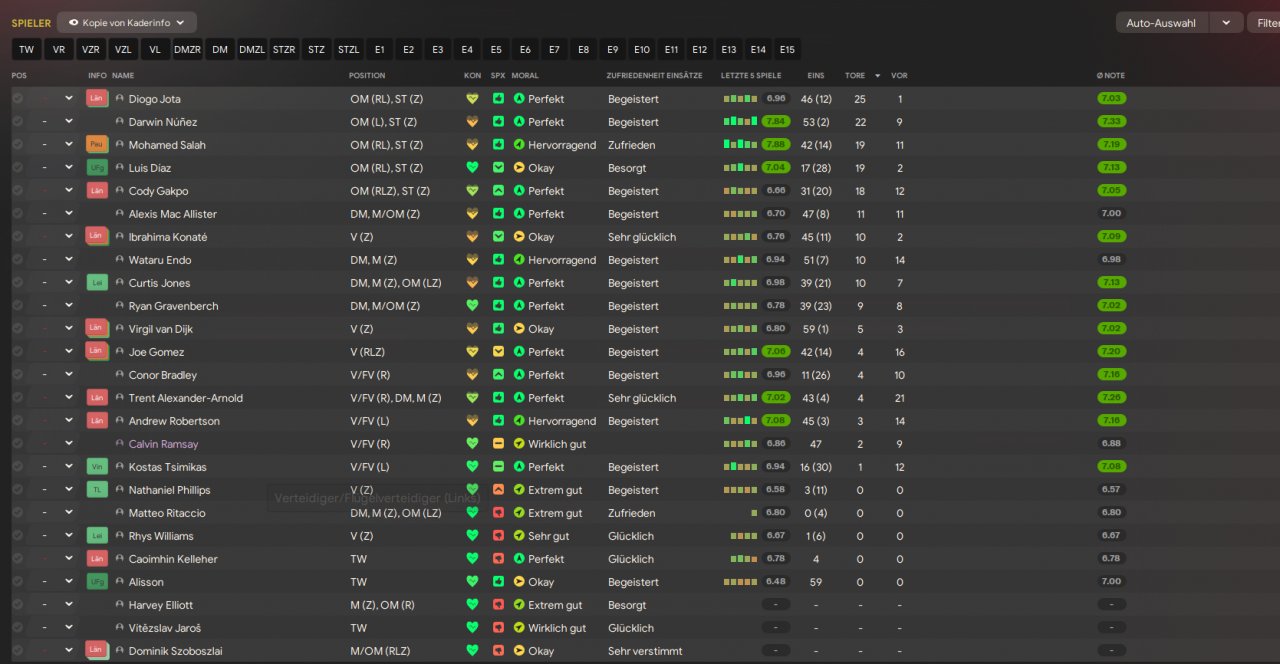Tick the selection circle for Darwin Núñez
1280x664 pixels.
click(17, 122)
